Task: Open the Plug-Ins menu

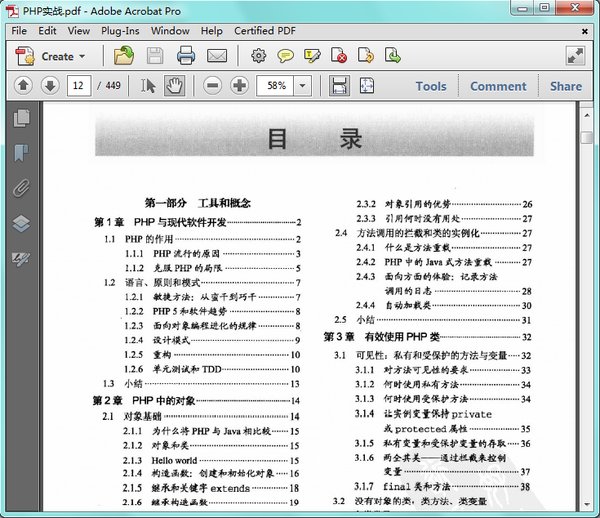Action: (120, 31)
